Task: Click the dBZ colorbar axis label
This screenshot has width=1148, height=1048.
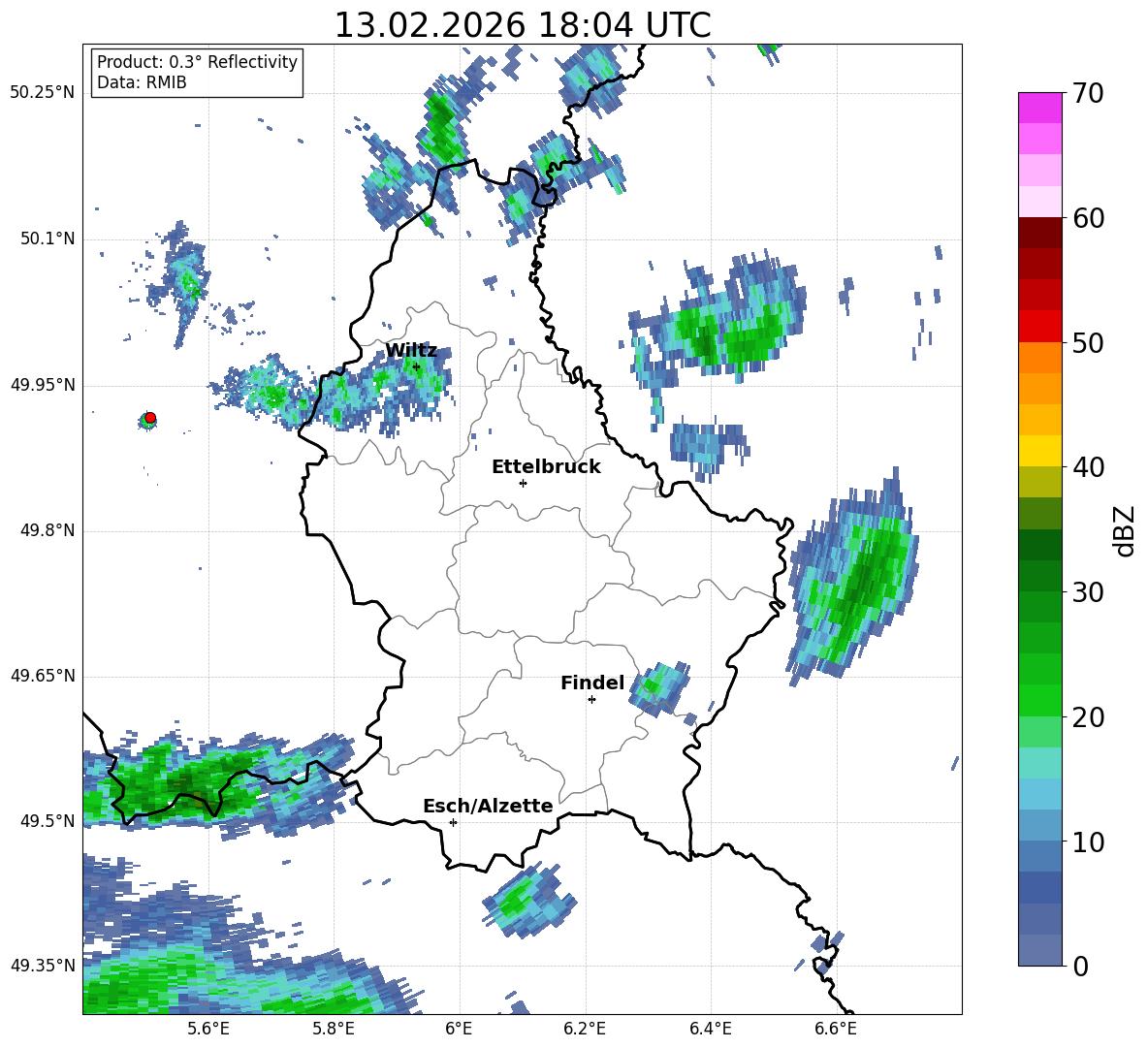Action: point(1126,530)
